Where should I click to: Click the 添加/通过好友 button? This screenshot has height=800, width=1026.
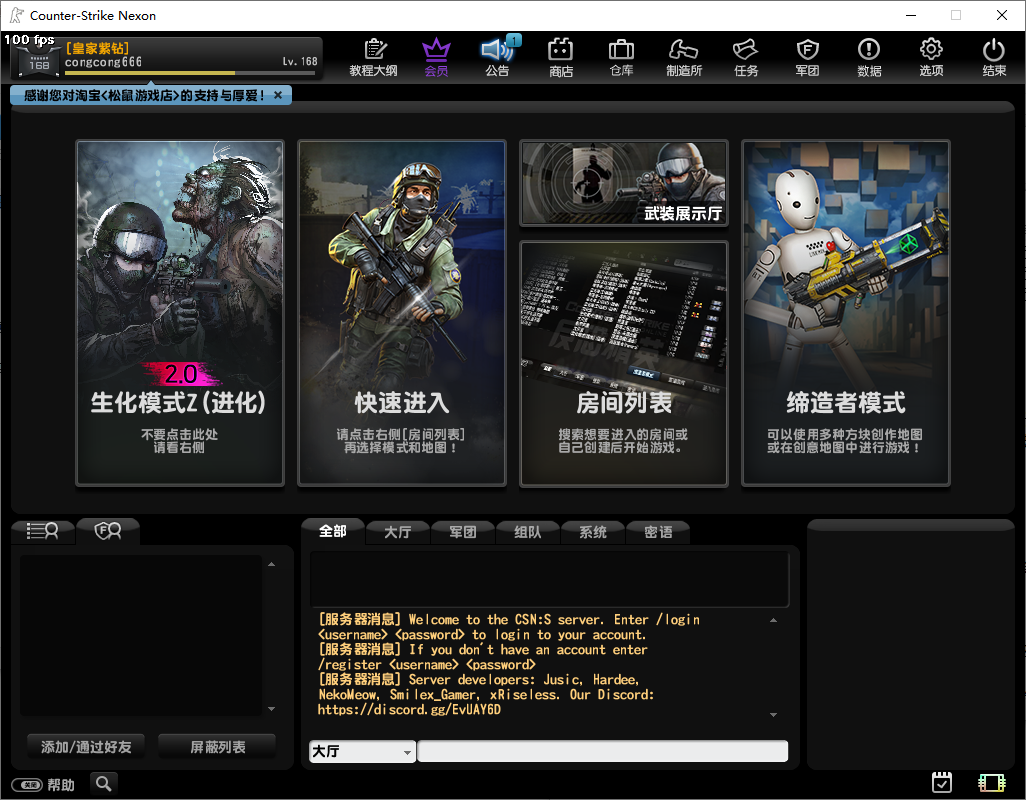coord(85,746)
